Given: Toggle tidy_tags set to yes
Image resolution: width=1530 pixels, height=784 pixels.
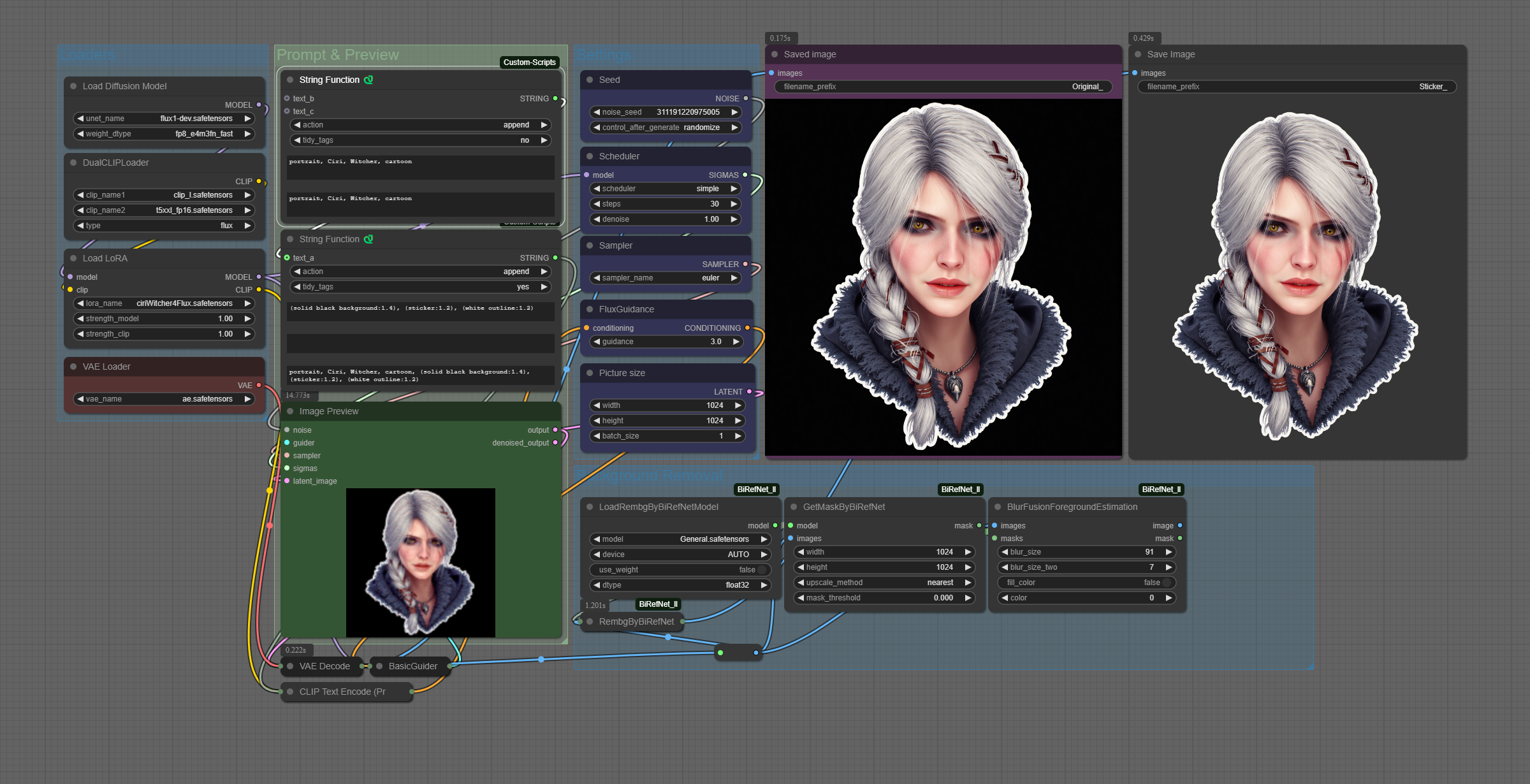Looking at the screenshot, I should (x=420, y=287).
